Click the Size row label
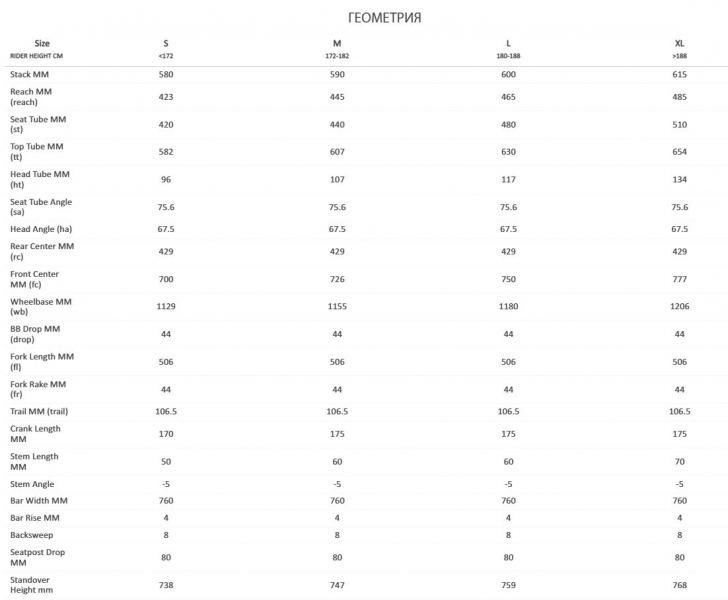The image size is (728, 600). click(42, 43)
